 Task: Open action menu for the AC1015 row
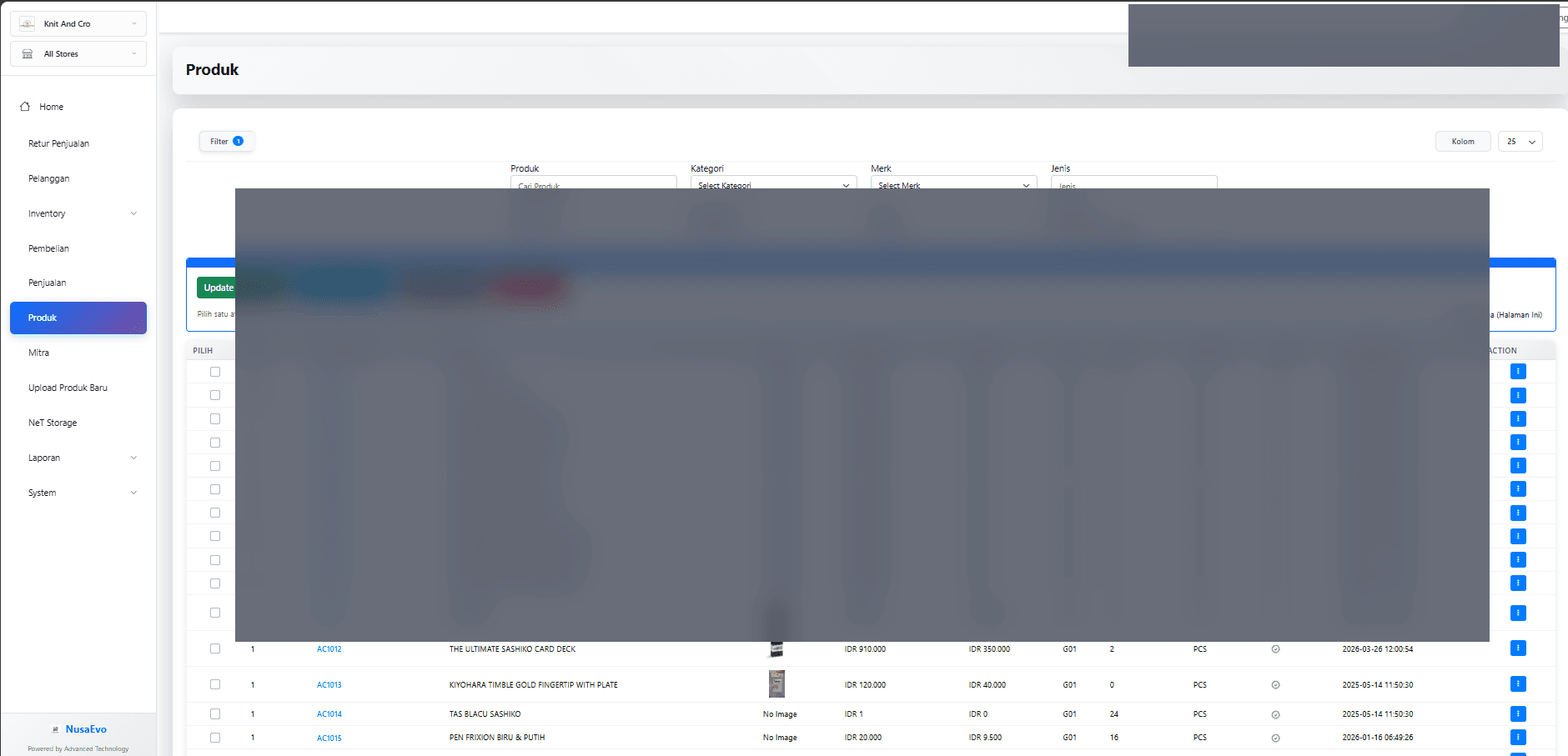[1518, 737]
